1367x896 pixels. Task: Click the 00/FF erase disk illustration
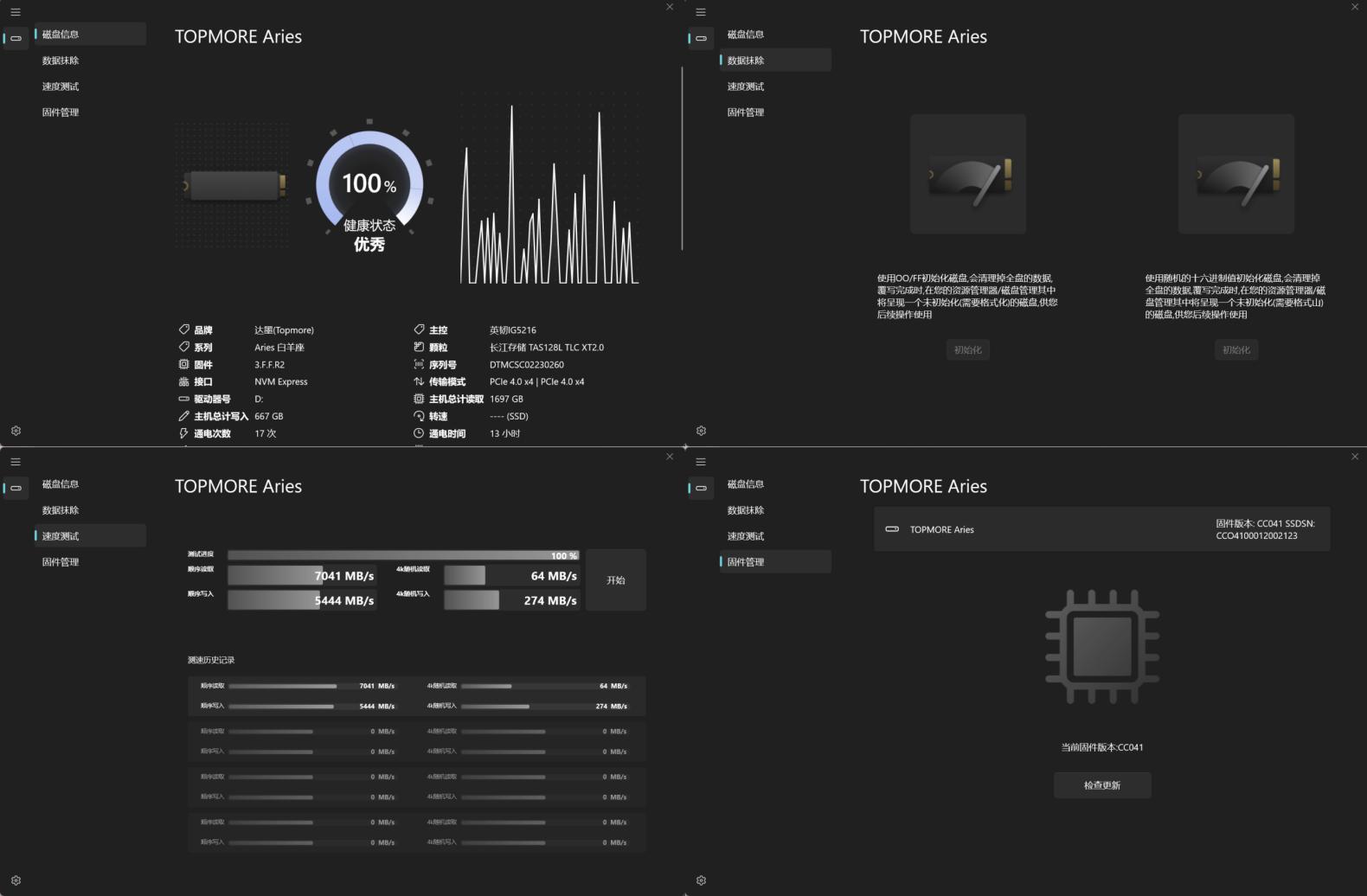[x=967, y=174]
